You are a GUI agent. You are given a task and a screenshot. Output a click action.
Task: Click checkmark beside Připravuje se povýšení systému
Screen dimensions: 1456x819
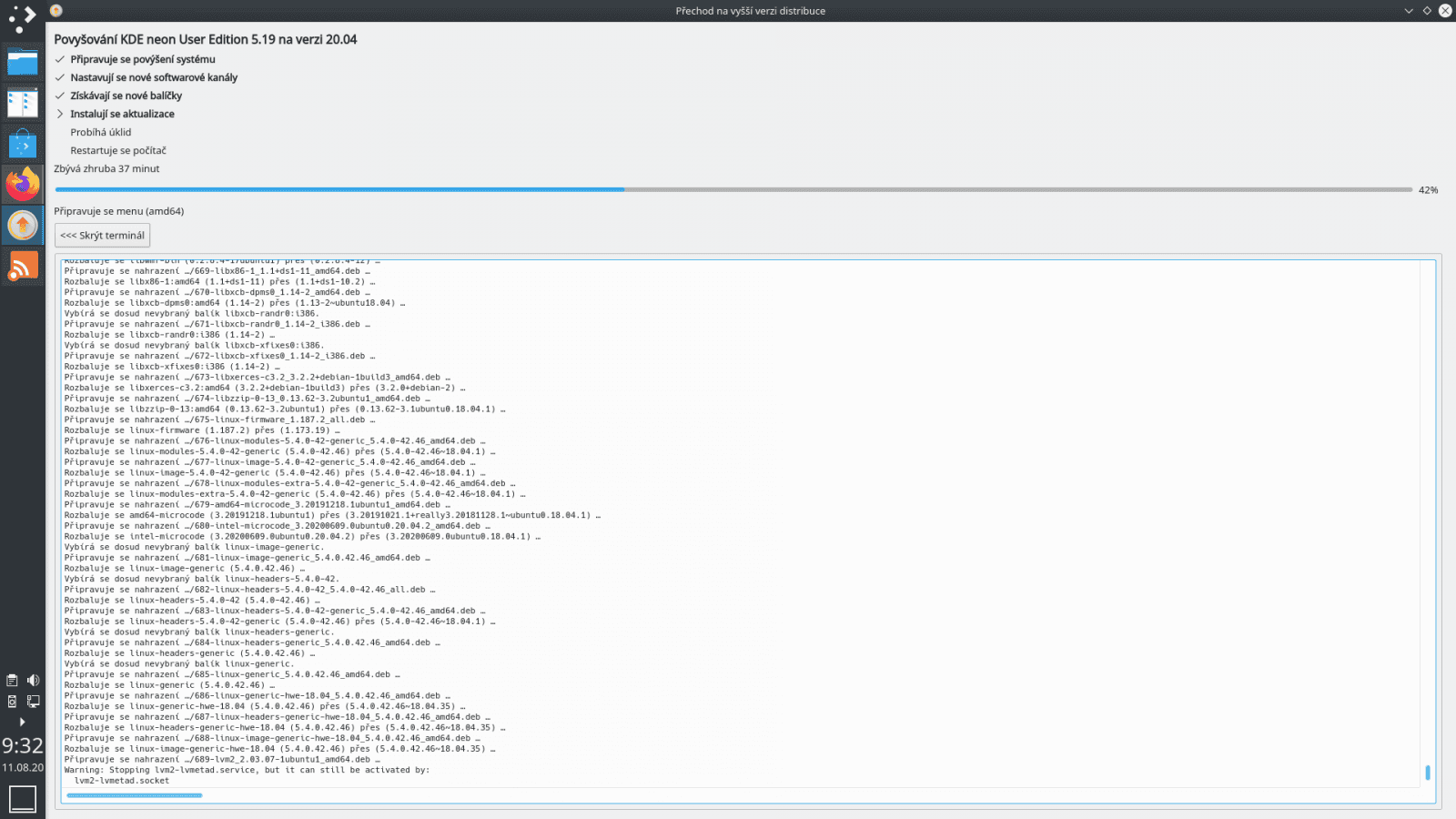pyautogui.click(x=60, y=59)
